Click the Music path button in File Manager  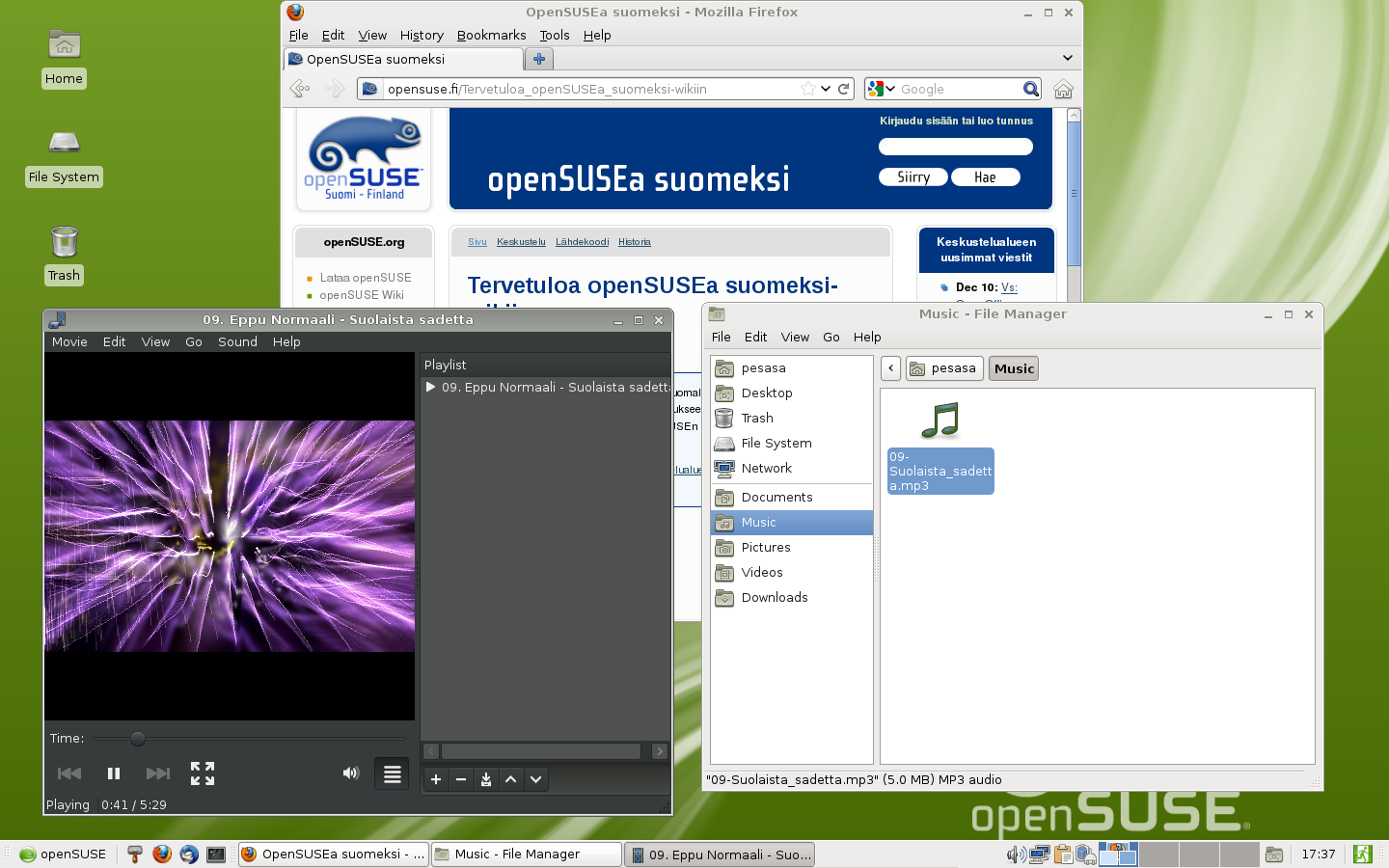1014,368
